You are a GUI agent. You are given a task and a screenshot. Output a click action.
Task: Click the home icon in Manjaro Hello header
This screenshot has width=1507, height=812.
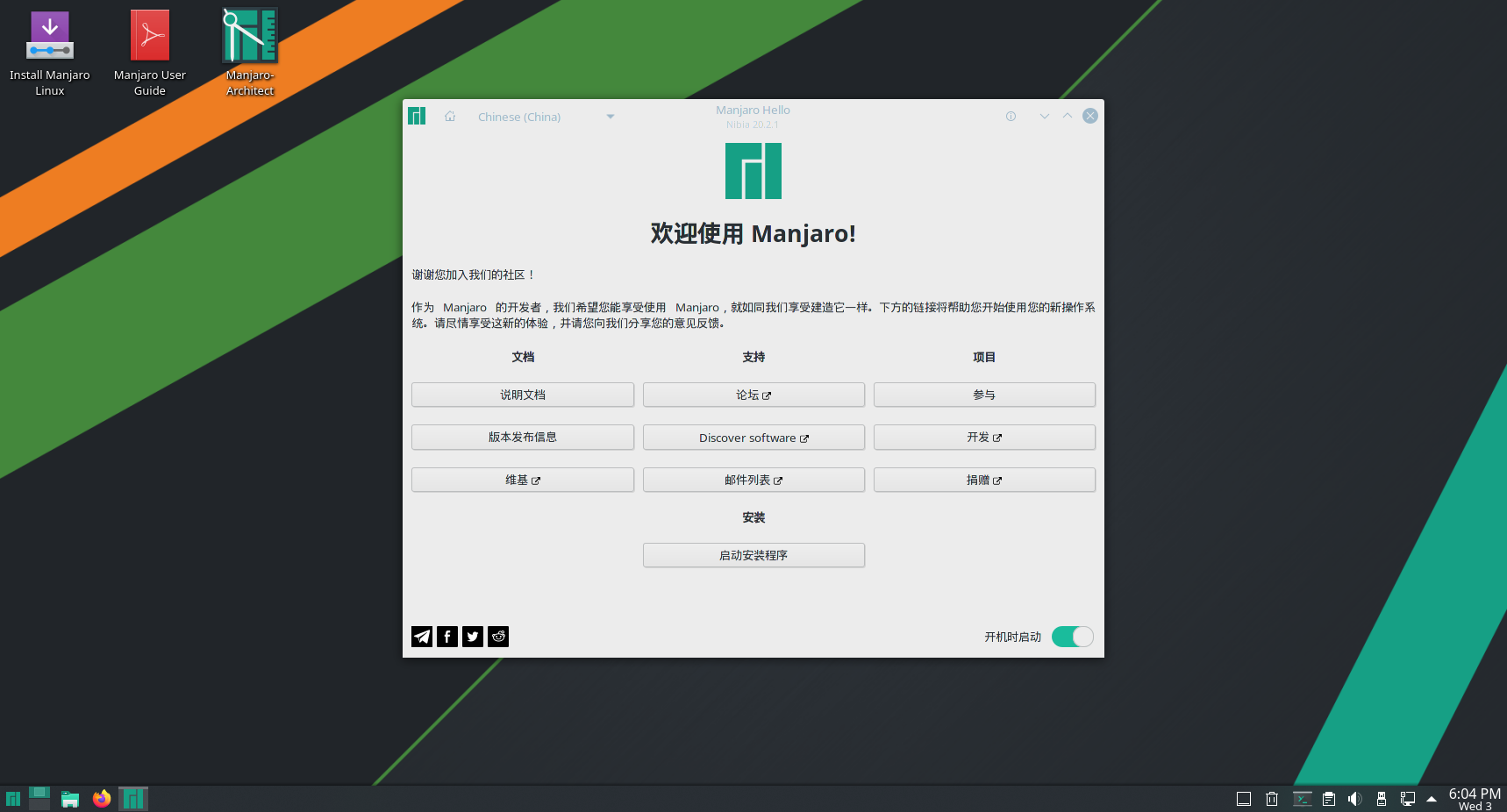450,117
